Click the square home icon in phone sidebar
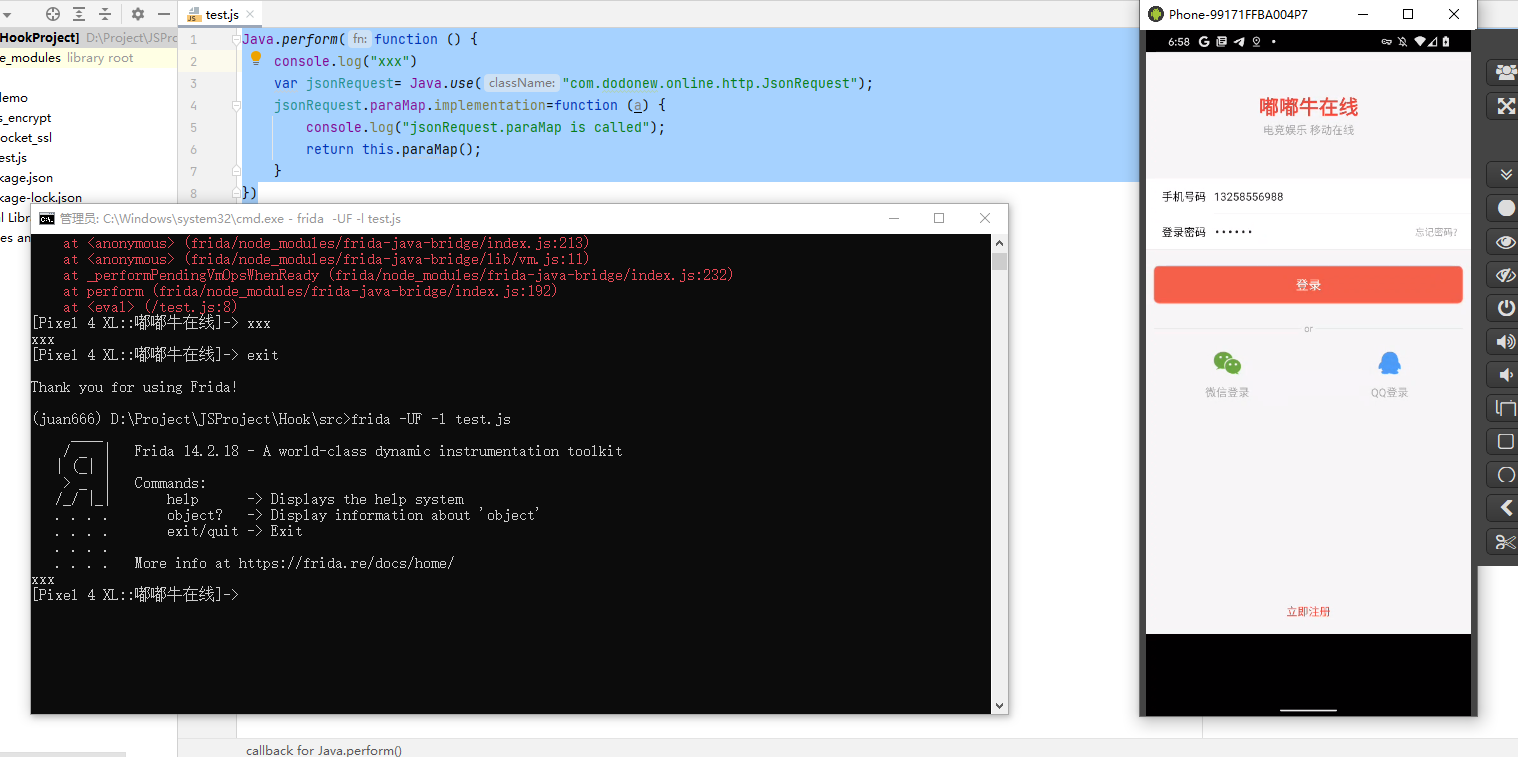The image size is (1518, 757). (x=1505, y=441)
